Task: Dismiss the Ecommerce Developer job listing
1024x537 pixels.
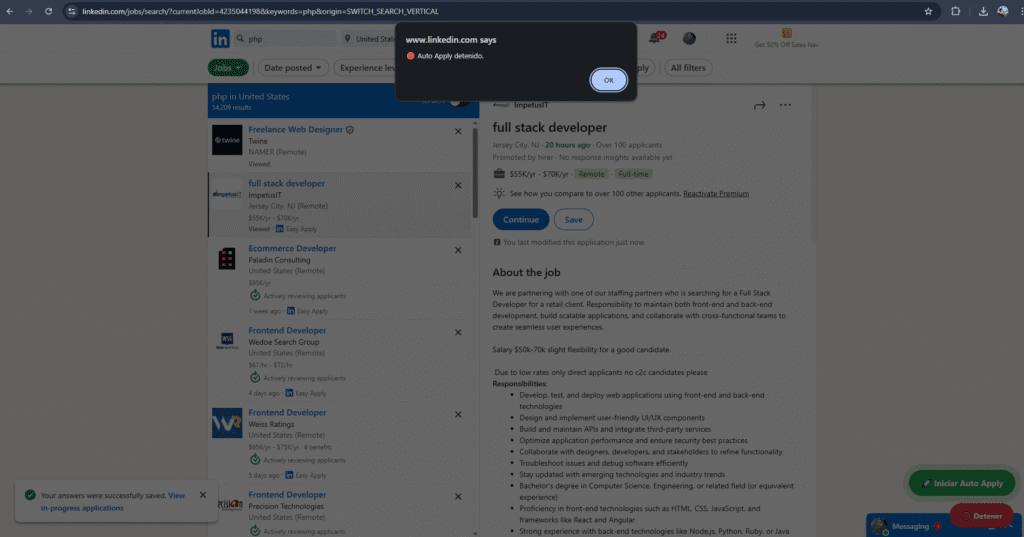Action: tap(458, 249)
